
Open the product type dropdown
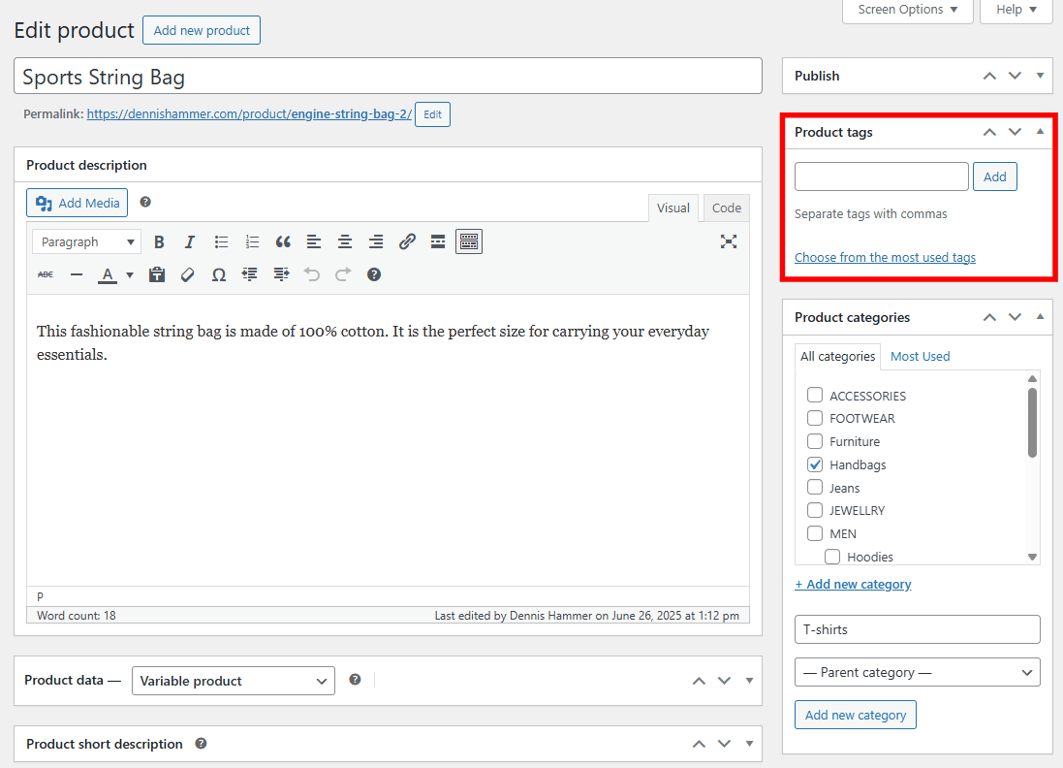[233, 680]
